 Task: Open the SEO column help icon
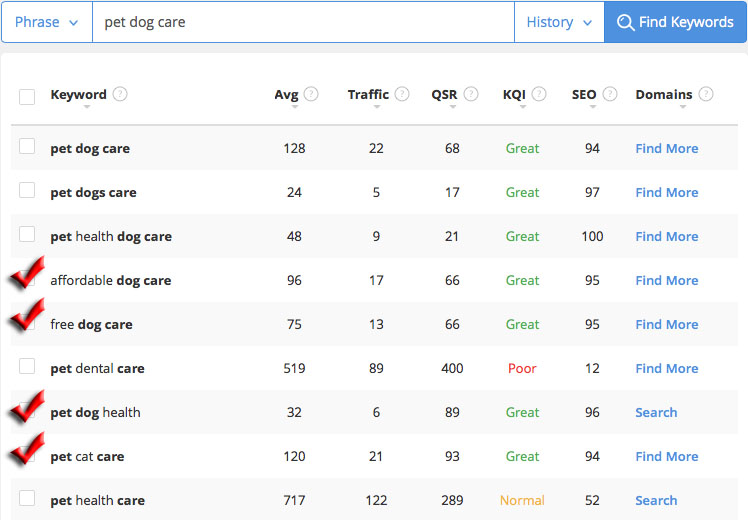[x=610, y=94]
